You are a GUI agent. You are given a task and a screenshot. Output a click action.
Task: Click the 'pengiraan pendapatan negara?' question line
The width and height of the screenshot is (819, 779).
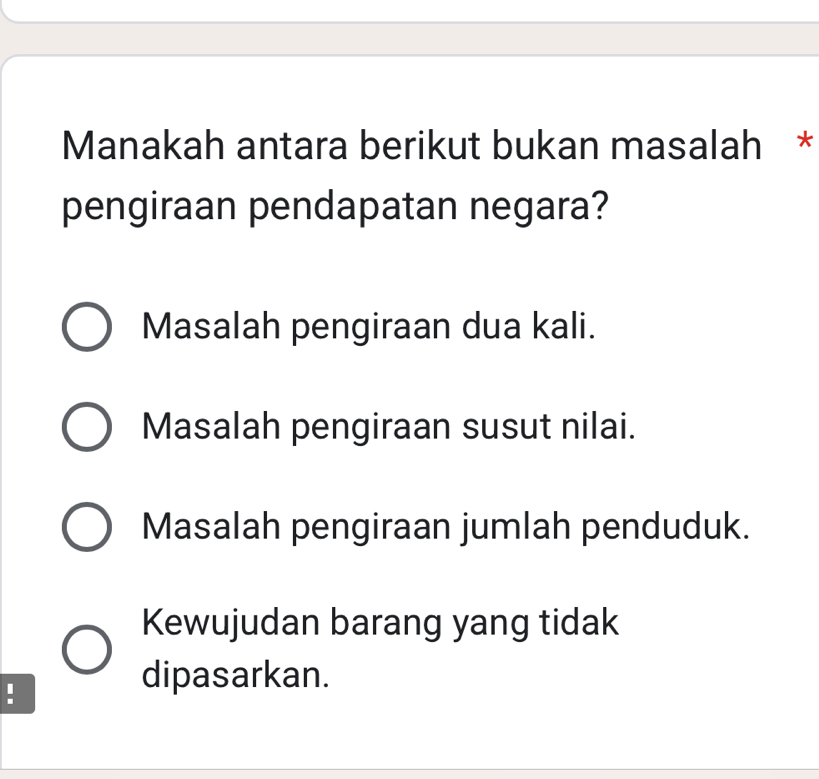point(336,207)
